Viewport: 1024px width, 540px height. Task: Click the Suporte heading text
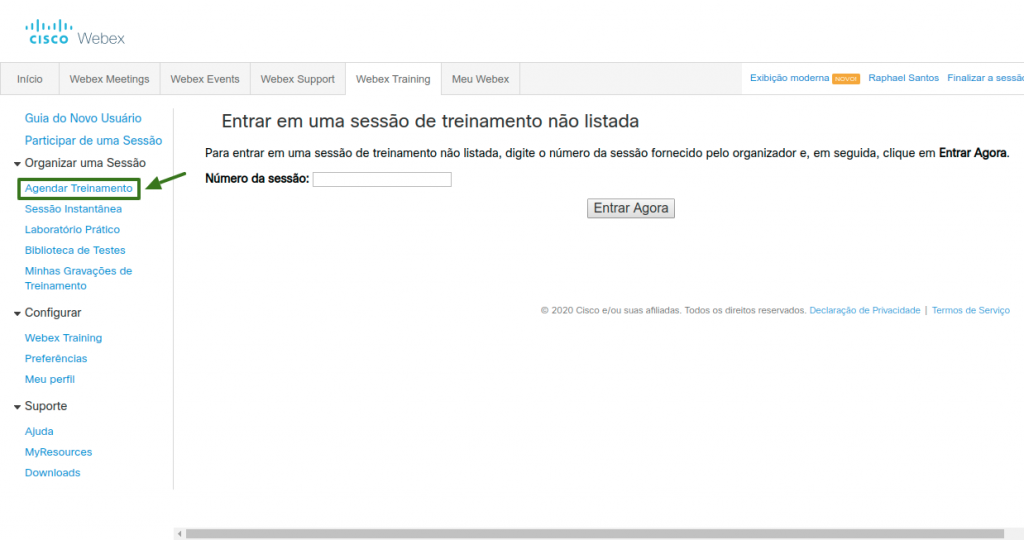click(46, 406)
